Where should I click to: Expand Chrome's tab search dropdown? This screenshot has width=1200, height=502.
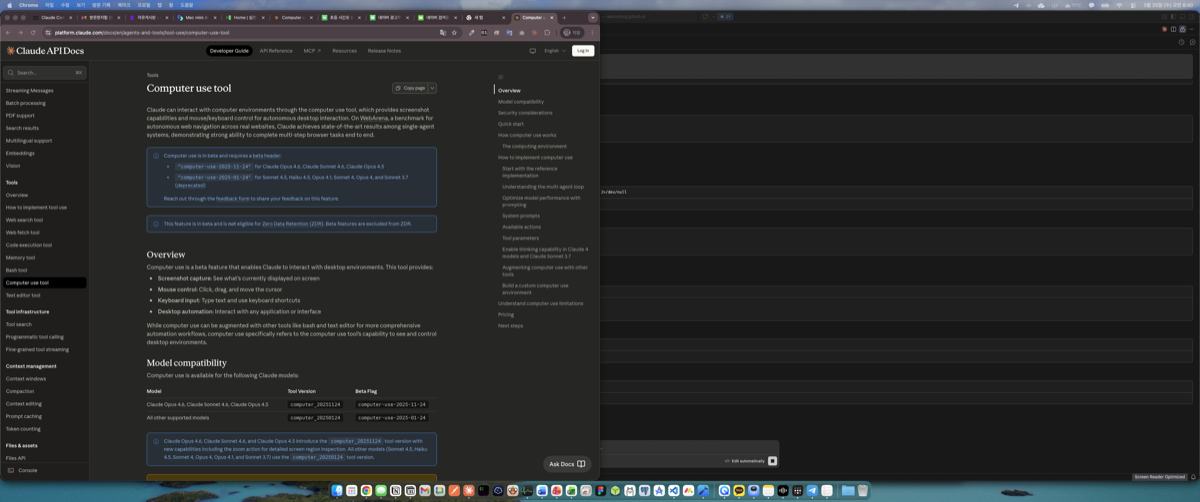click(x=593, y=18)
